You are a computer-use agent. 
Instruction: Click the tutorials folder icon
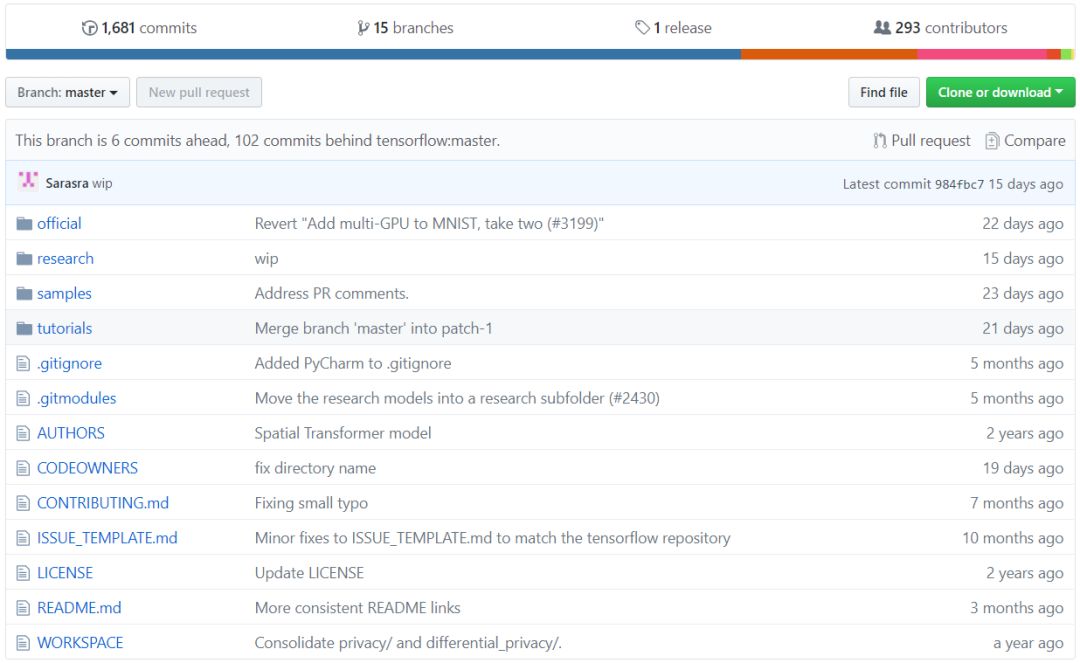click(24, 329)
